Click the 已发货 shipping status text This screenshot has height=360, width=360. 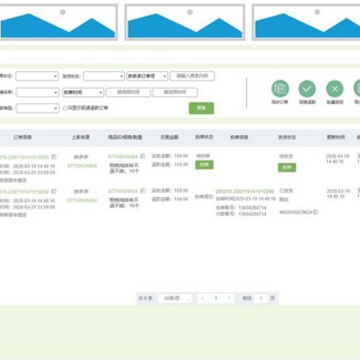point(286,191)
